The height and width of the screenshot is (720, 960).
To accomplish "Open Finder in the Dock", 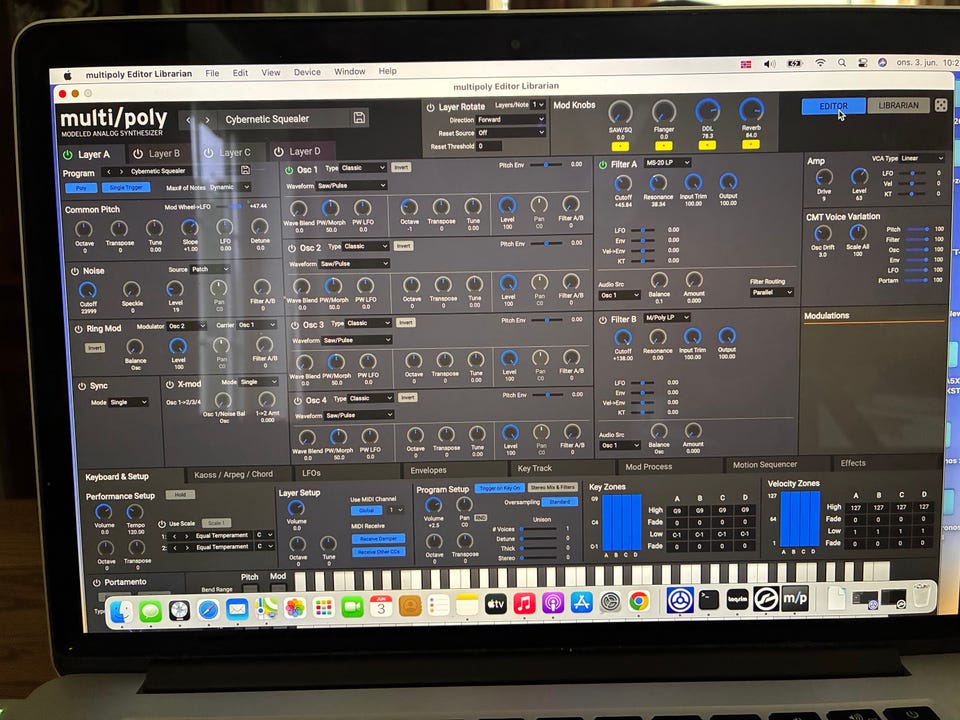I will pyautogui.click(x=121, y=610).
